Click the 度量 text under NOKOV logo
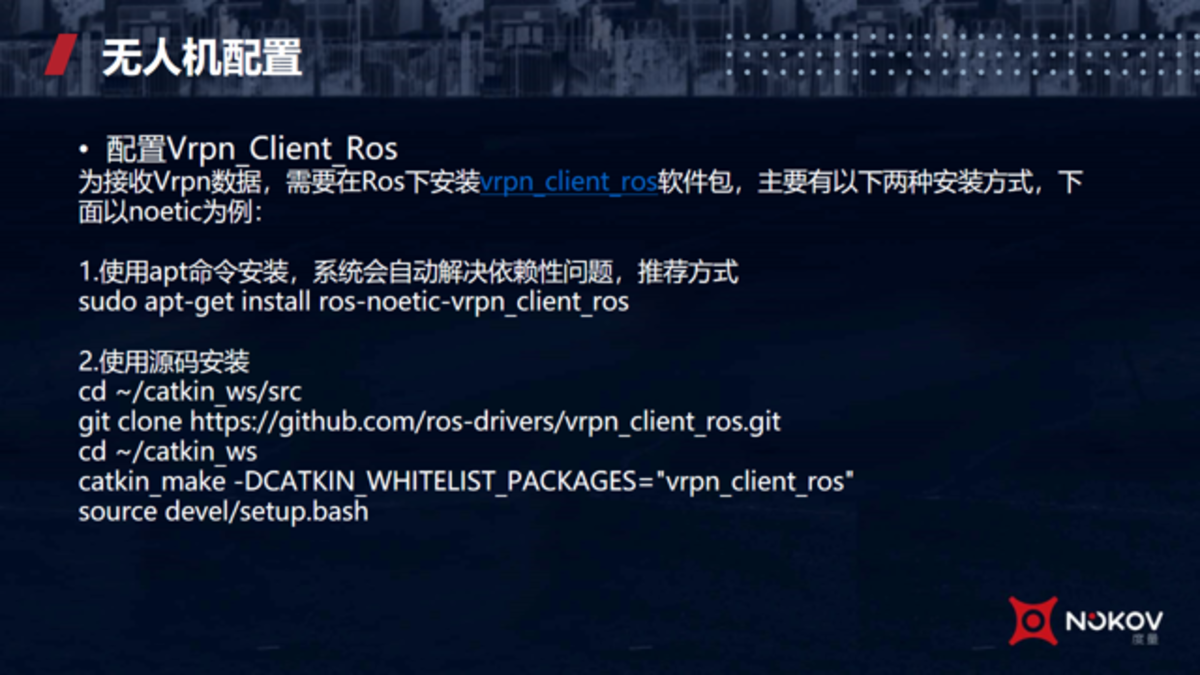This screenshot has height=675, width=1200. tap(1146, 639)
